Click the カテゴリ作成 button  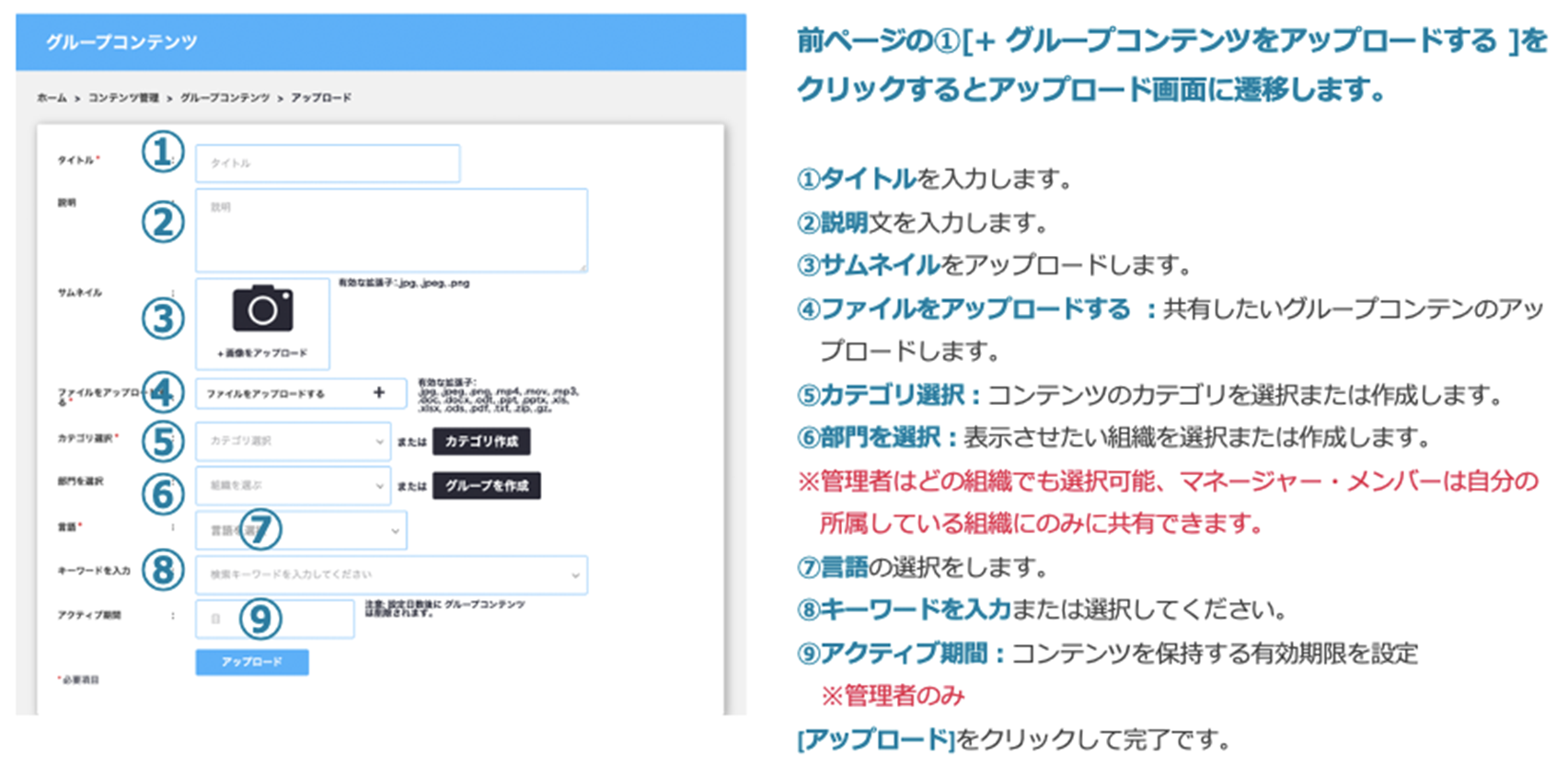tap(481, 441)
